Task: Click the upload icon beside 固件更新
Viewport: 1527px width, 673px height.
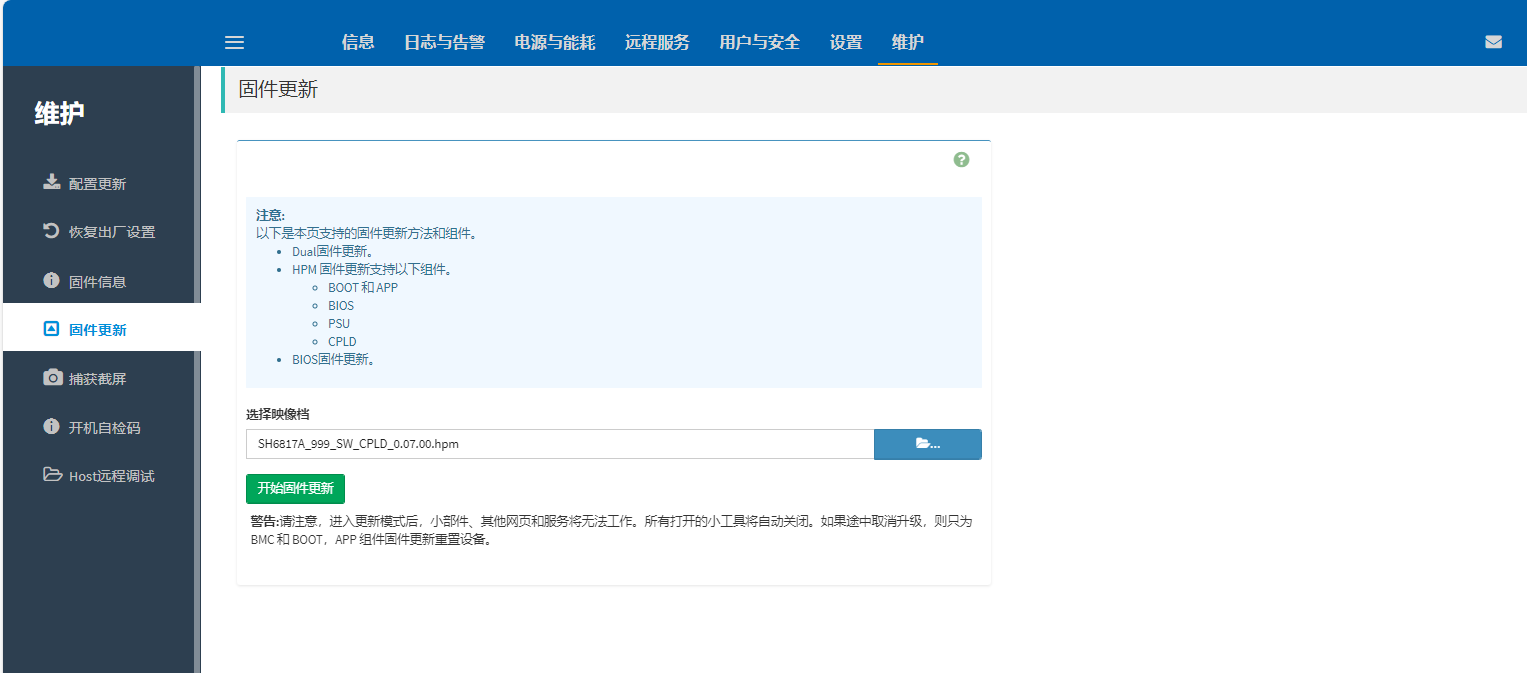Action: point(52,329)
